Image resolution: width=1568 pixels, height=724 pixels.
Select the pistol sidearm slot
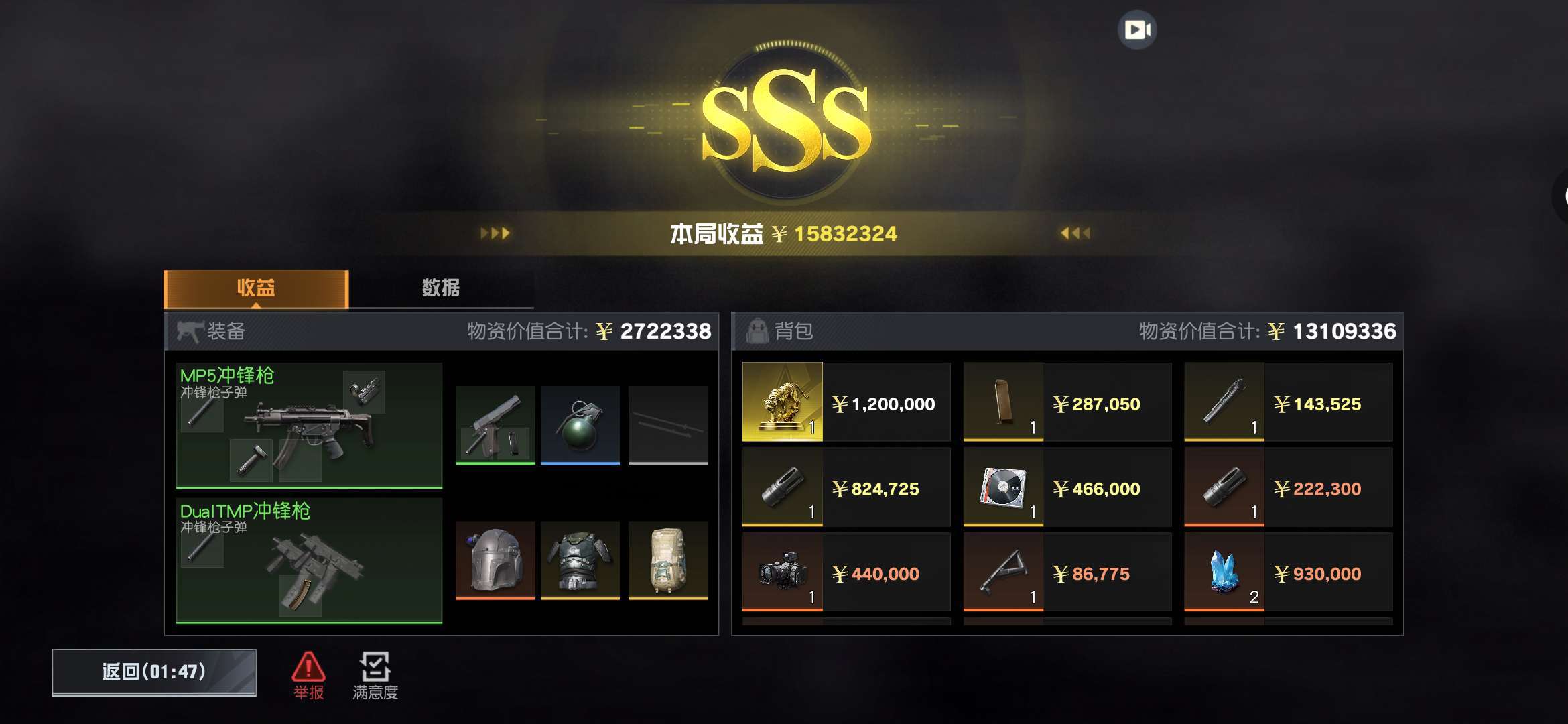[495, 425]
